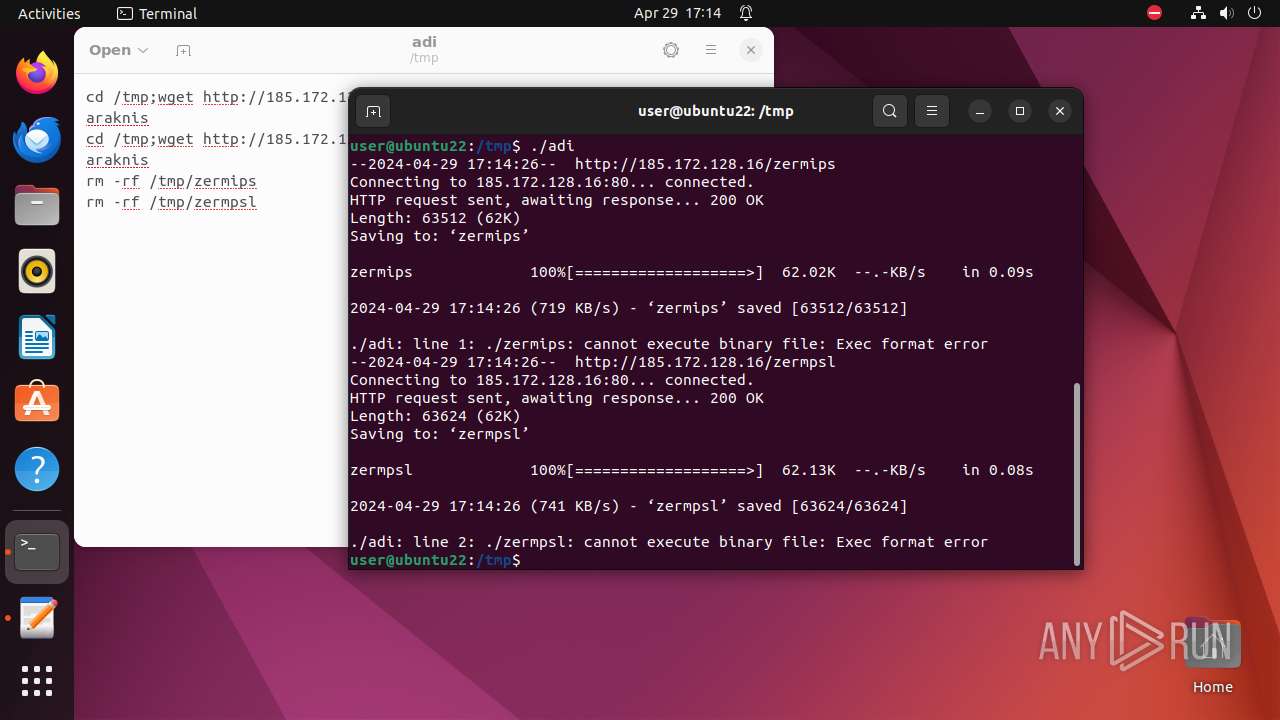Image resolution: width=1280 pixels, height=720 pixels.
Task: Open the network status icon in the top bar
Action: [1199, 13]
